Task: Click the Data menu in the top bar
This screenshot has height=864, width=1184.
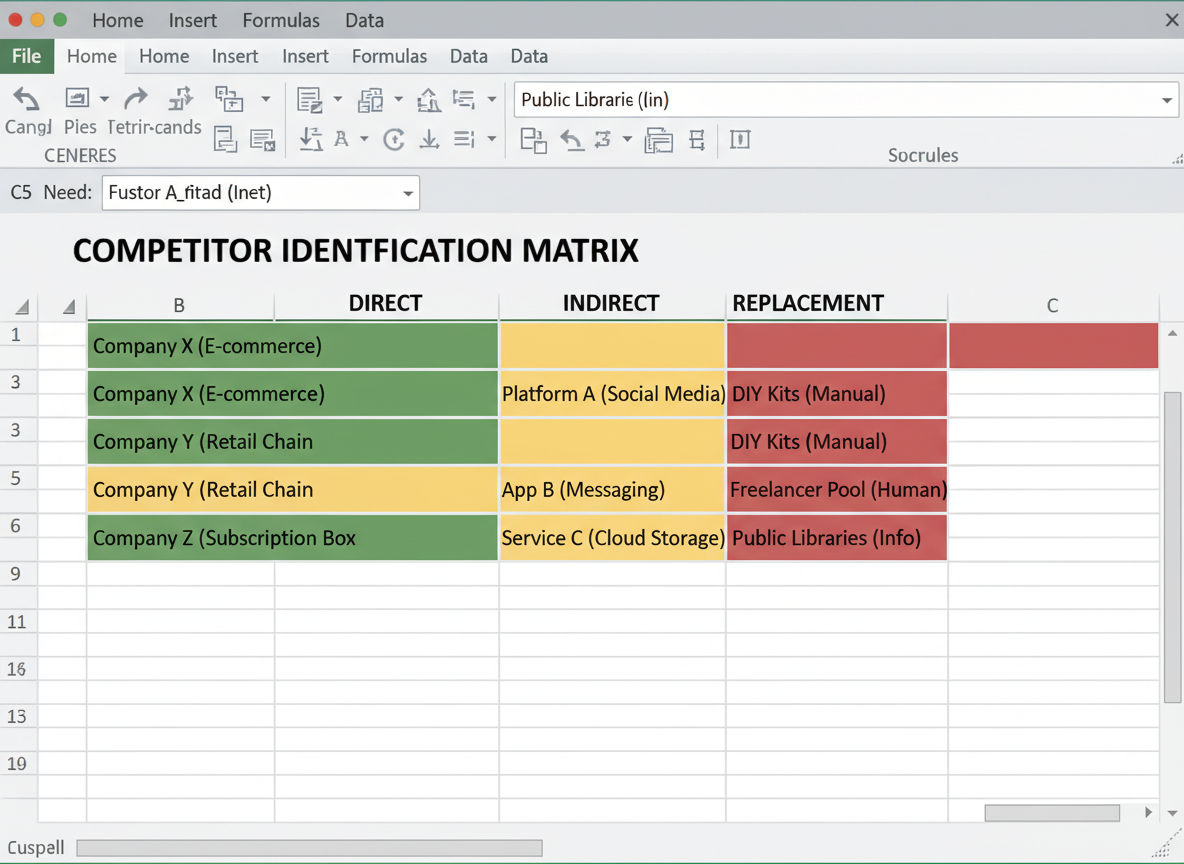Action: click(364, 20)
